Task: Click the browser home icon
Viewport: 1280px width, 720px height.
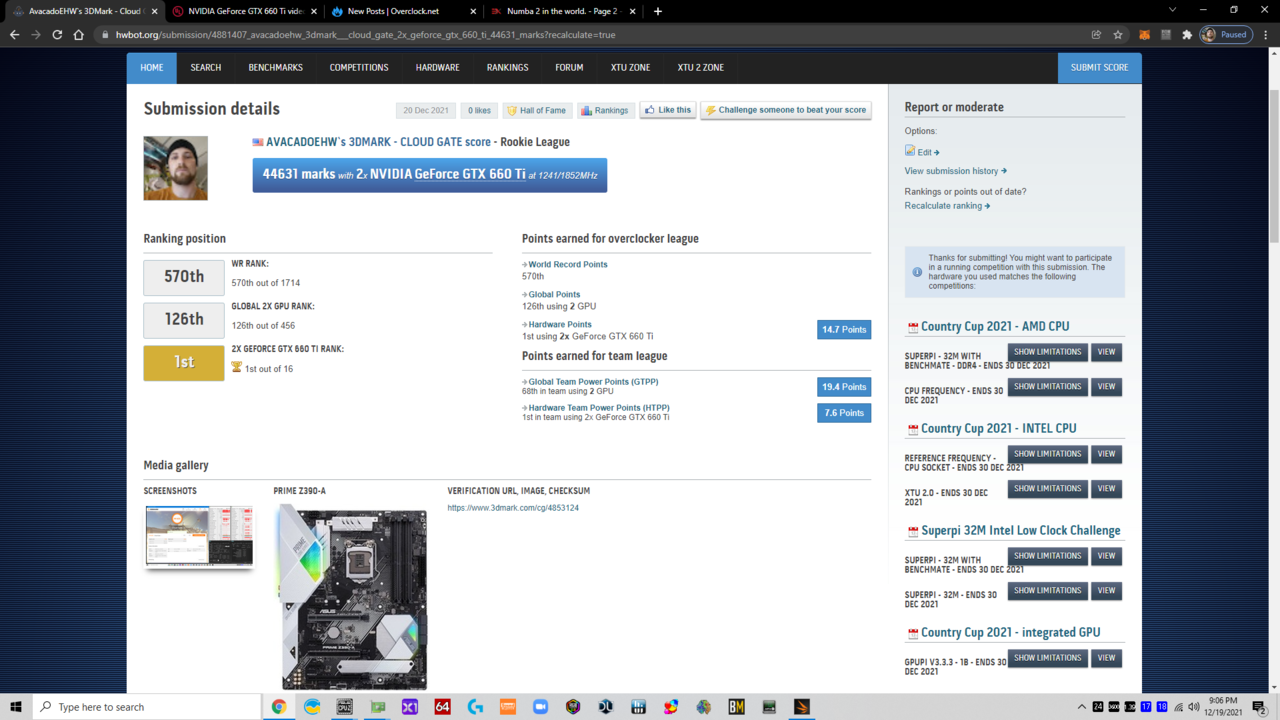Action: click(79, 35)
